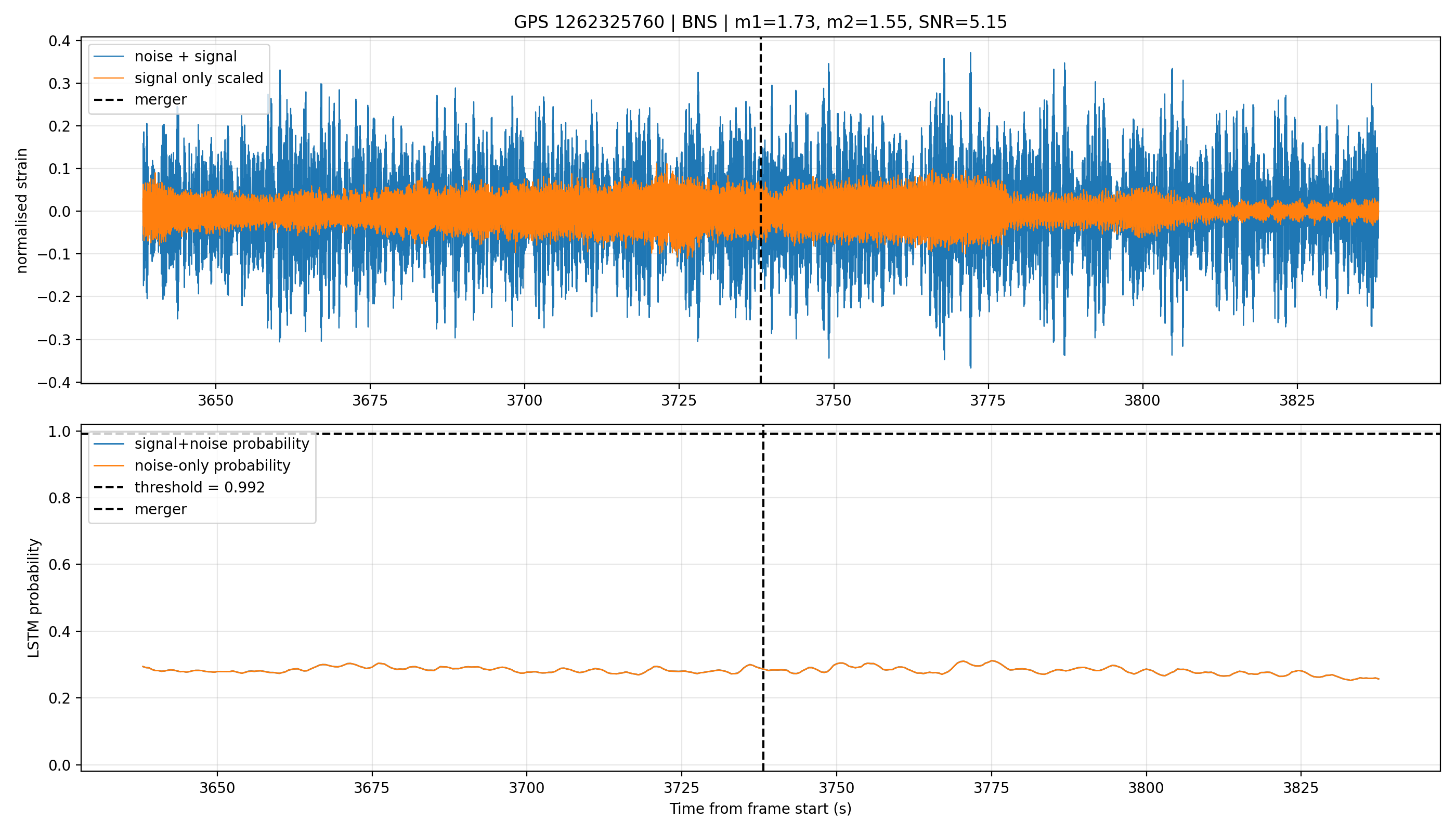Select 'threshold = 0.992' legend entry
This screenshot has width=1456, height=832.
point(200,487)
